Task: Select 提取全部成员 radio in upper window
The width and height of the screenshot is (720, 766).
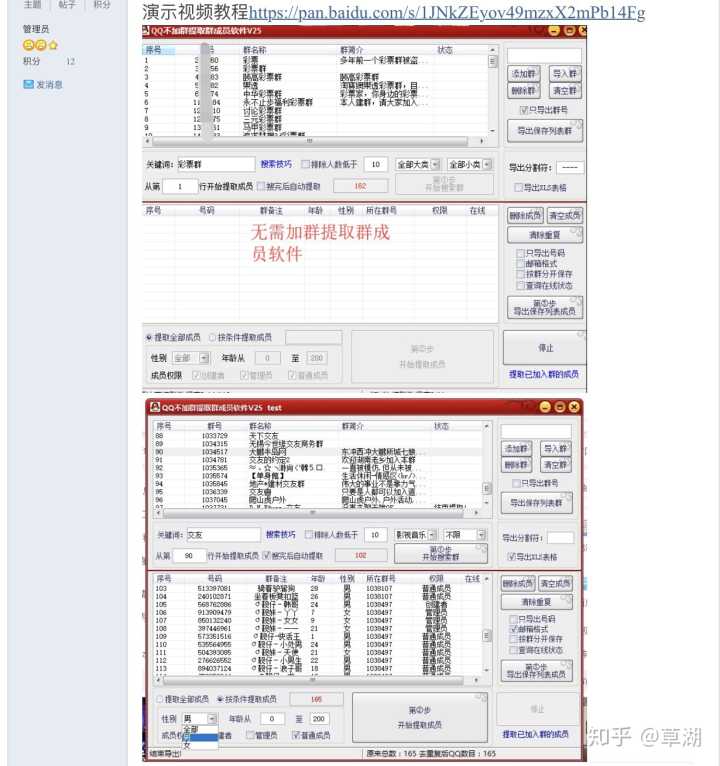Action: pos(149,338)
